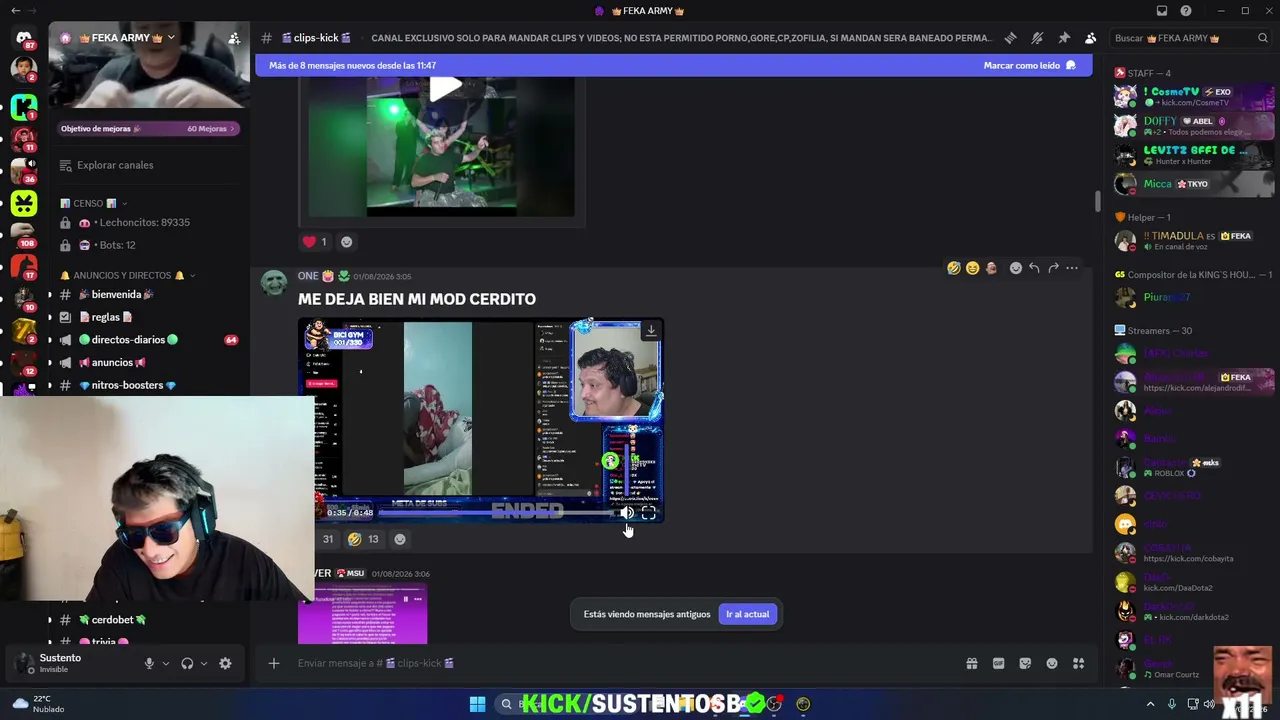
Task: Toggle the member list icon
Action: coord(1090,38)
